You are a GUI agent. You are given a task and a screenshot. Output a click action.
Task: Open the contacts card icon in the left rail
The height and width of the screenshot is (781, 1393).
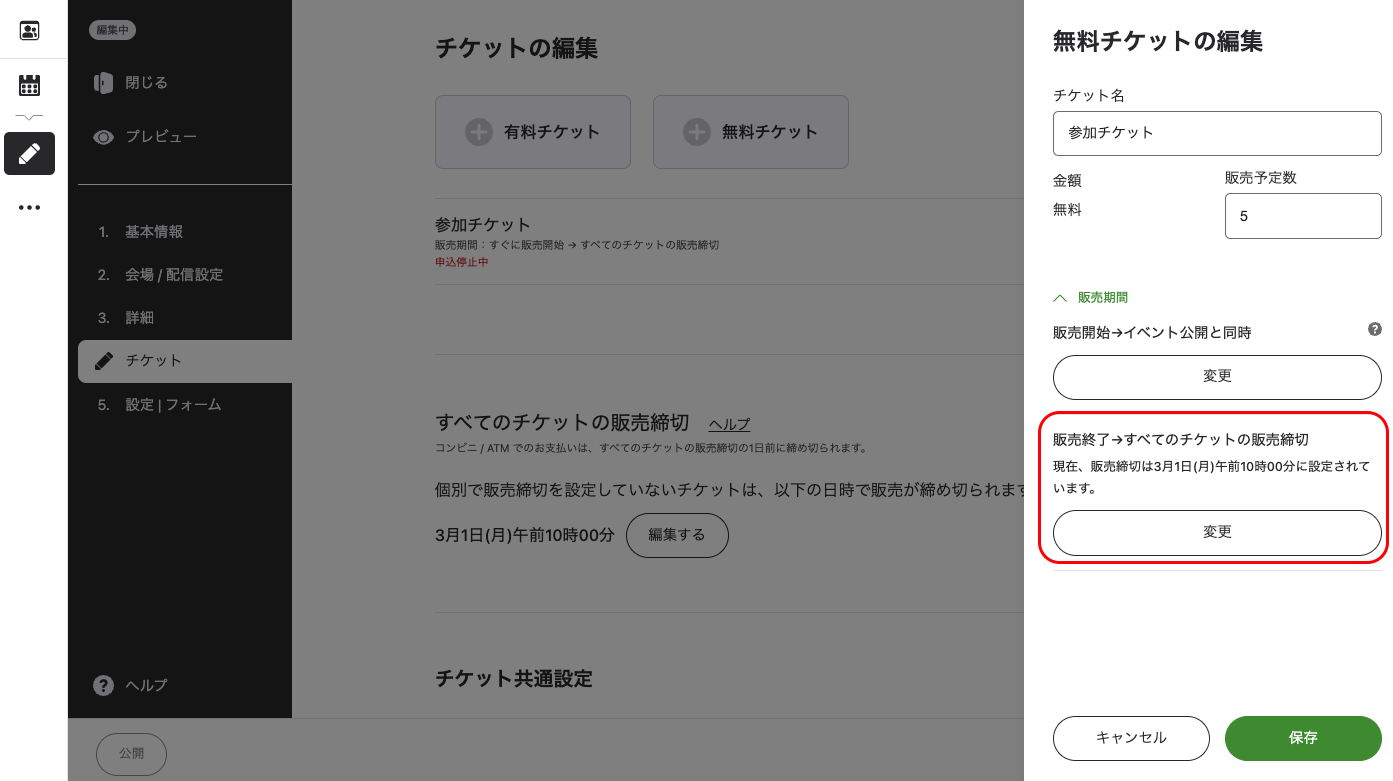tap(29, 30)
